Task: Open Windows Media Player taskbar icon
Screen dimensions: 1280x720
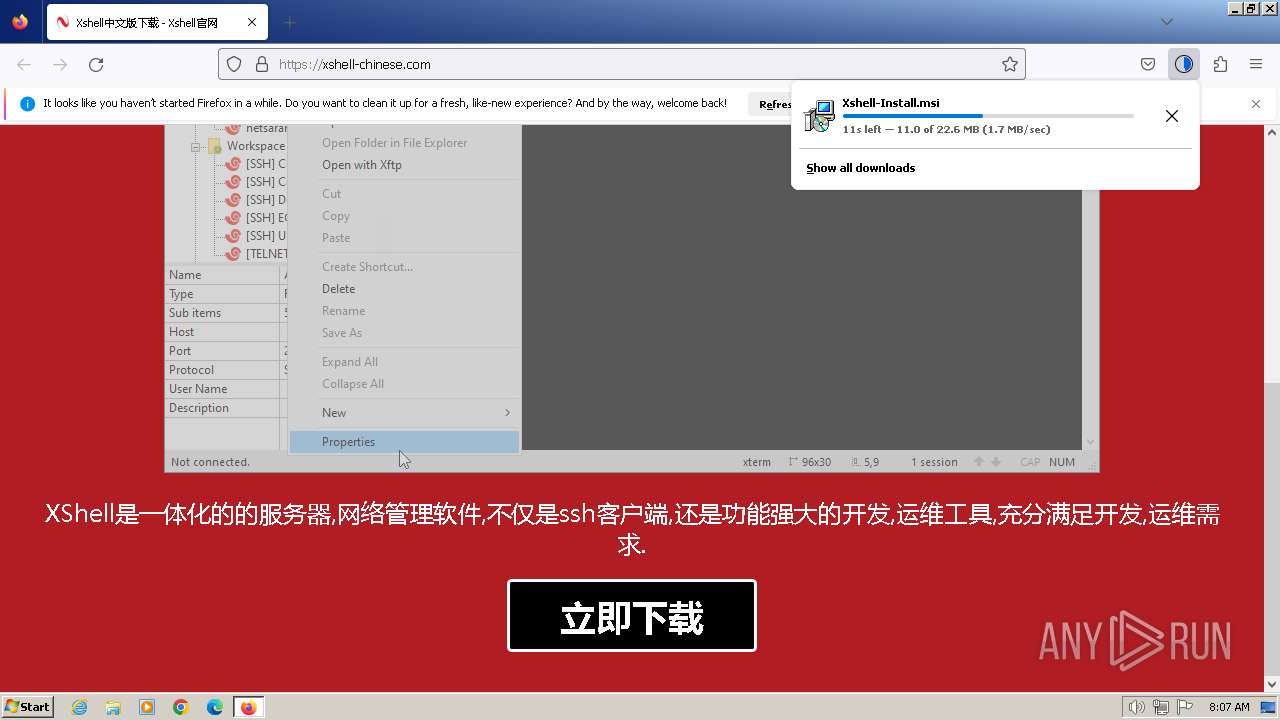Action: [147, 707]
